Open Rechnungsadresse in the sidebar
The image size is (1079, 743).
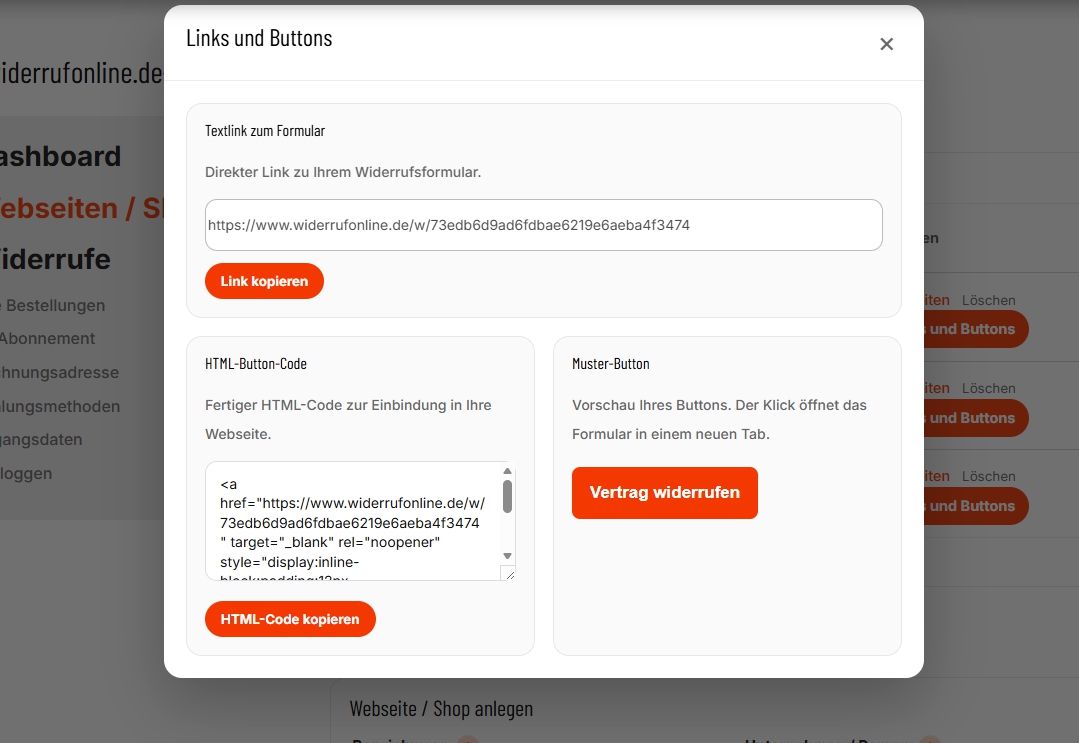tap(60, 372)
